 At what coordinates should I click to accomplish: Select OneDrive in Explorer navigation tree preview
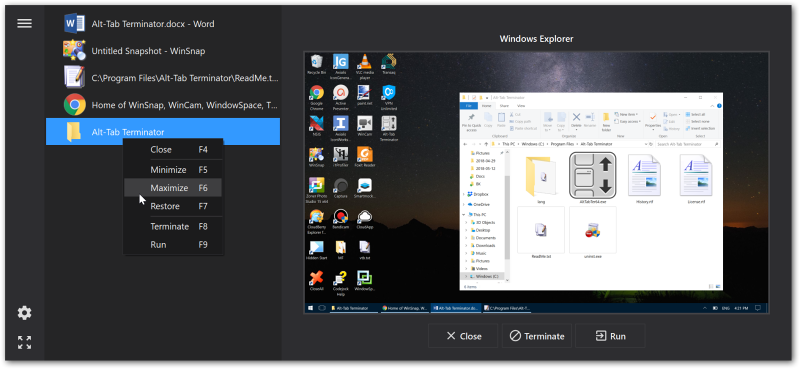[x=478, y=204]
